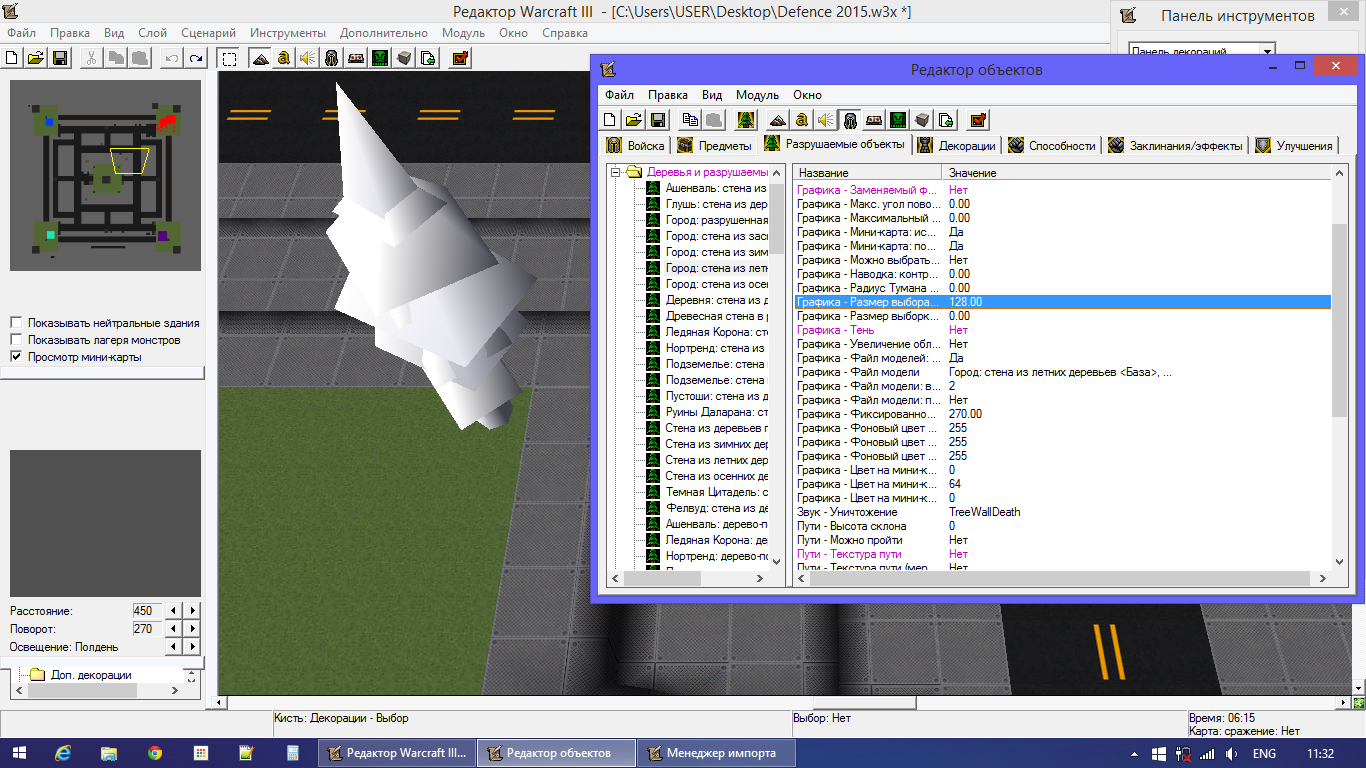Open the AI Editor from main toolbar
Viewport: 1366px width, 768px height.
pos(380,58)
